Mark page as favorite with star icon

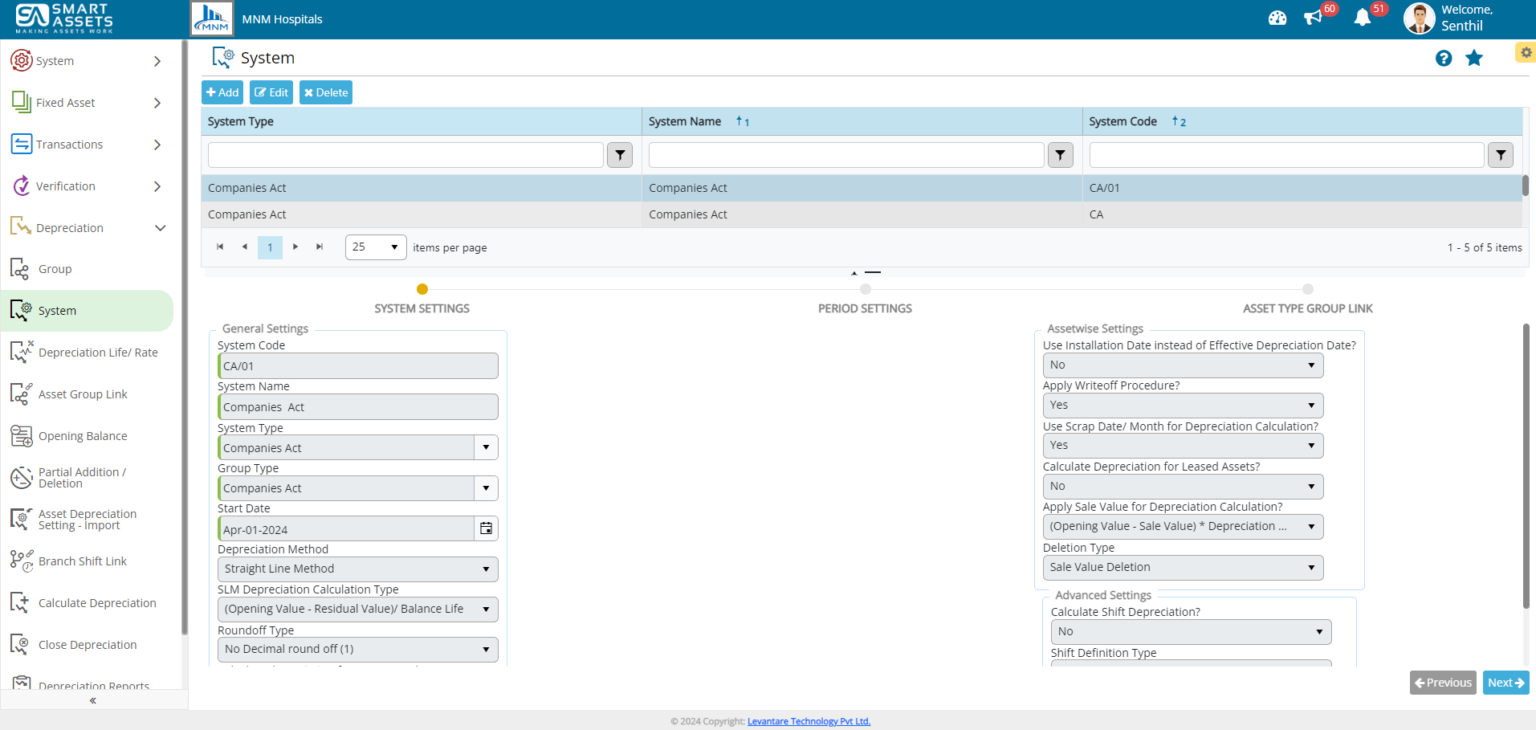pos(1474,58)
